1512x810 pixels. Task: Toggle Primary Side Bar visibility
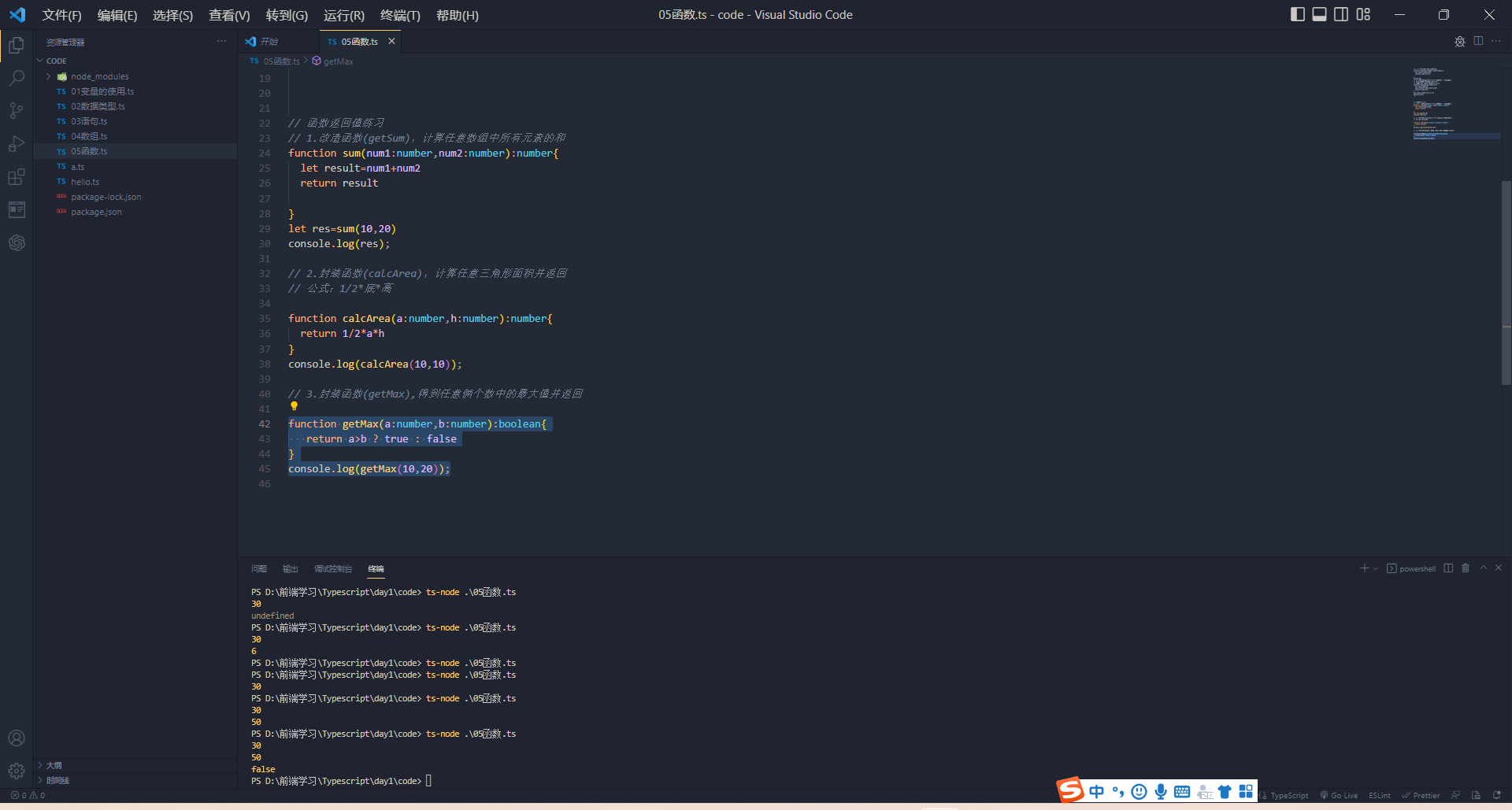(1297, 14)
